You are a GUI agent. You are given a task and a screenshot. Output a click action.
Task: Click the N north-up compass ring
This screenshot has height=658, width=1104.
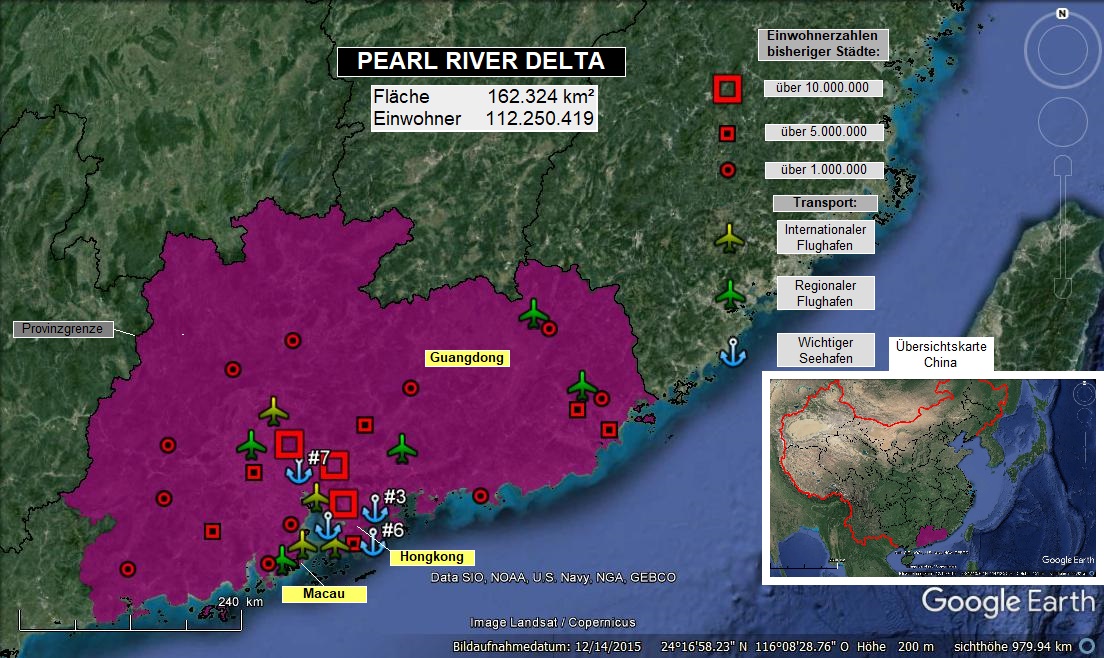(x=1061, y=50)
